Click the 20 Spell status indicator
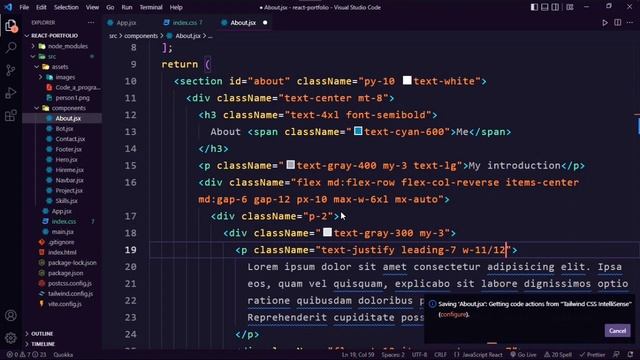 pyautogui.click(x=558, y=354)
